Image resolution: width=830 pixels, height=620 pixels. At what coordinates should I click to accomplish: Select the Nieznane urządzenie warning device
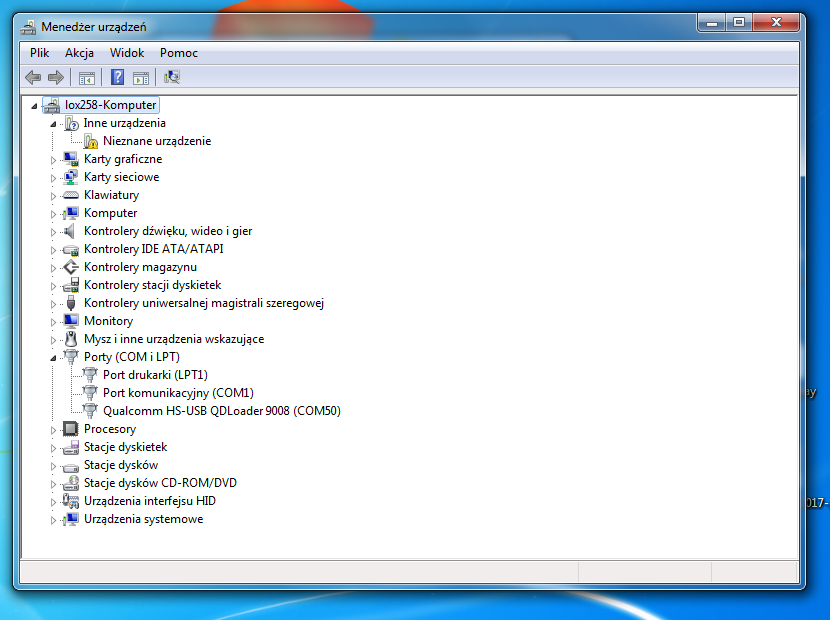click(x=156, y=141)
